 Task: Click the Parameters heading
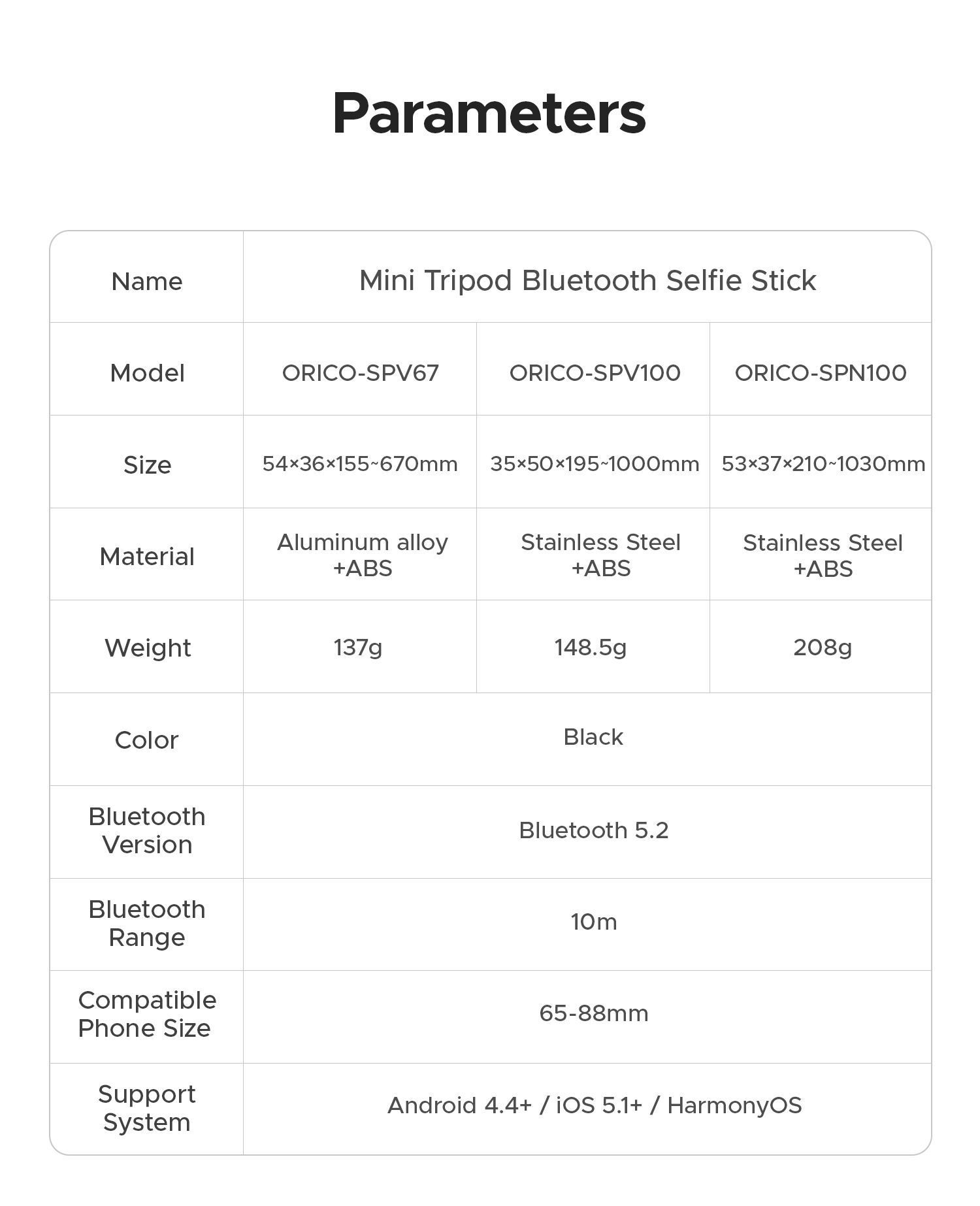pyautogui.click(x=489, y=113)
